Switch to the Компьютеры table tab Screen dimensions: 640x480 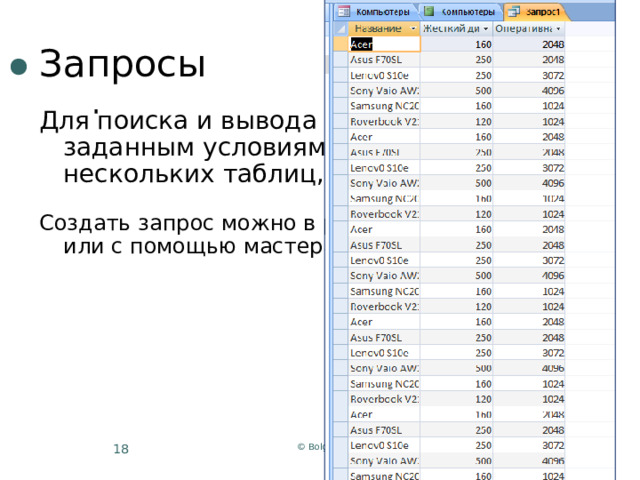[375, 12]
